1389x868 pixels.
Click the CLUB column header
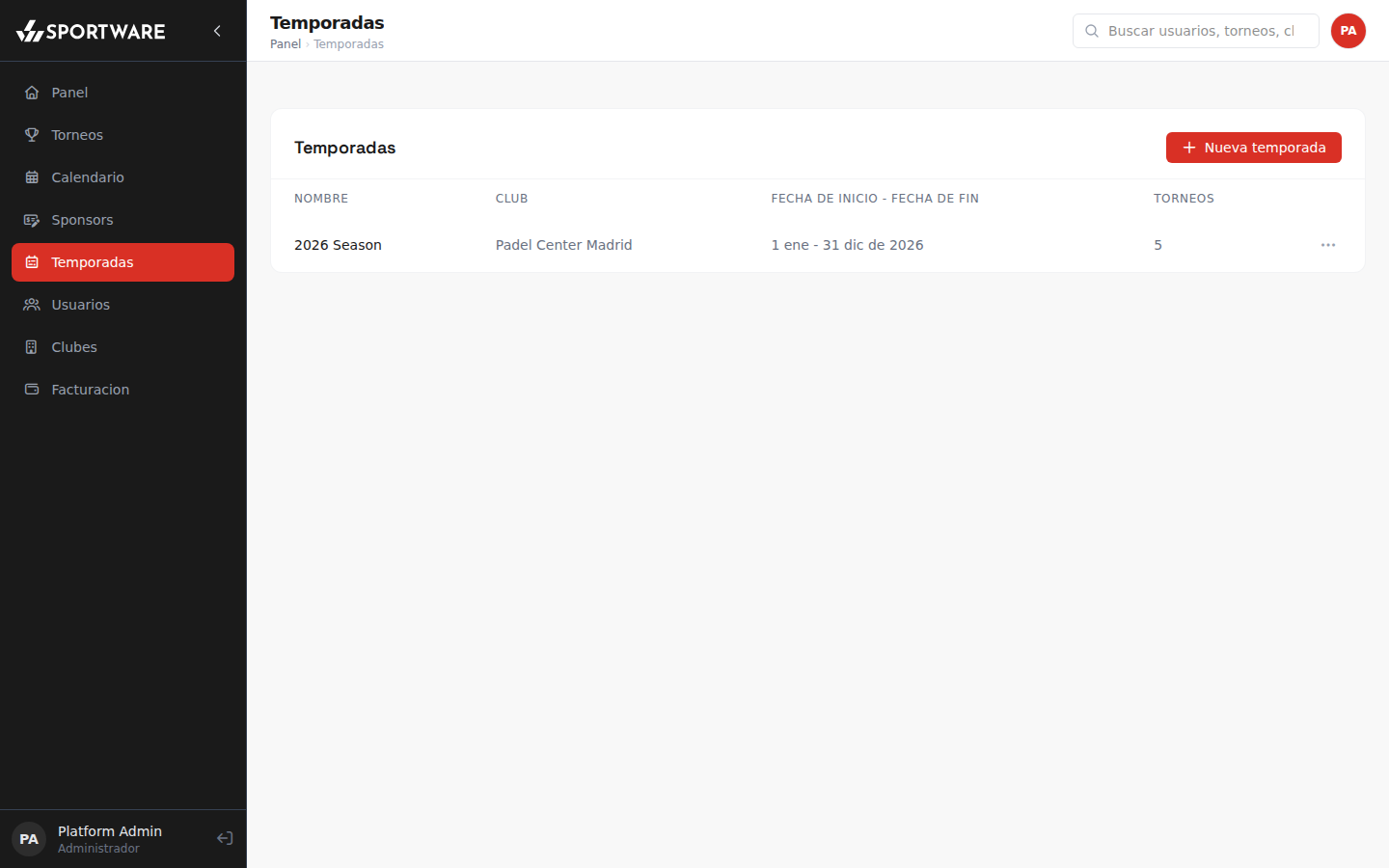click(511, 199)
